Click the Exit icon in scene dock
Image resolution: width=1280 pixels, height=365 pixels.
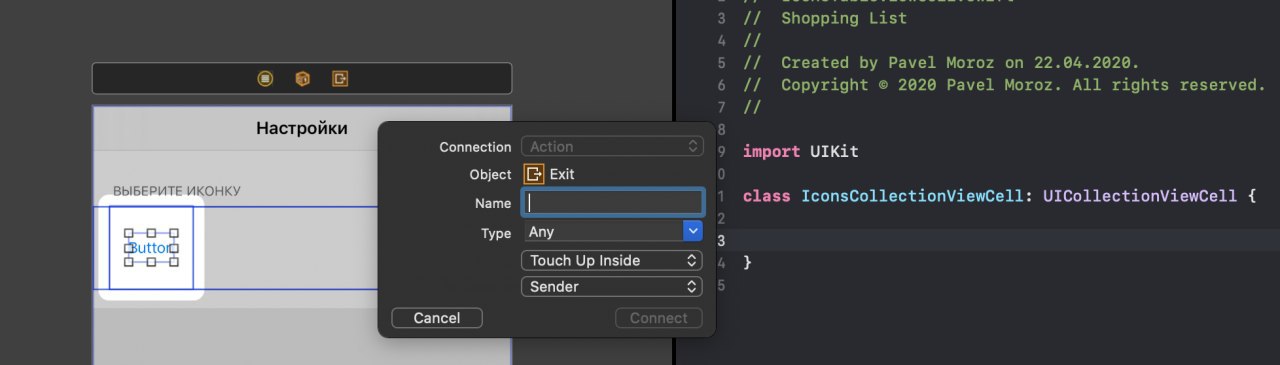coord(340,78)
